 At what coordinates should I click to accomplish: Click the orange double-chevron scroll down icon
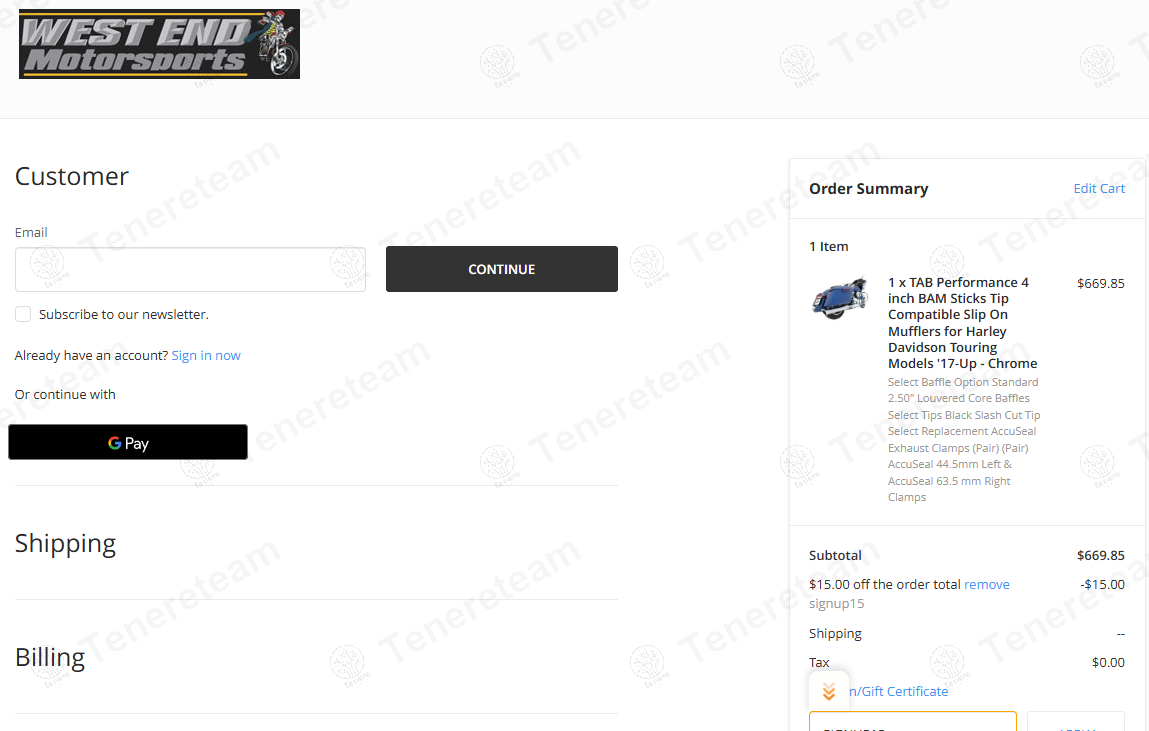(x=829, y=691)
